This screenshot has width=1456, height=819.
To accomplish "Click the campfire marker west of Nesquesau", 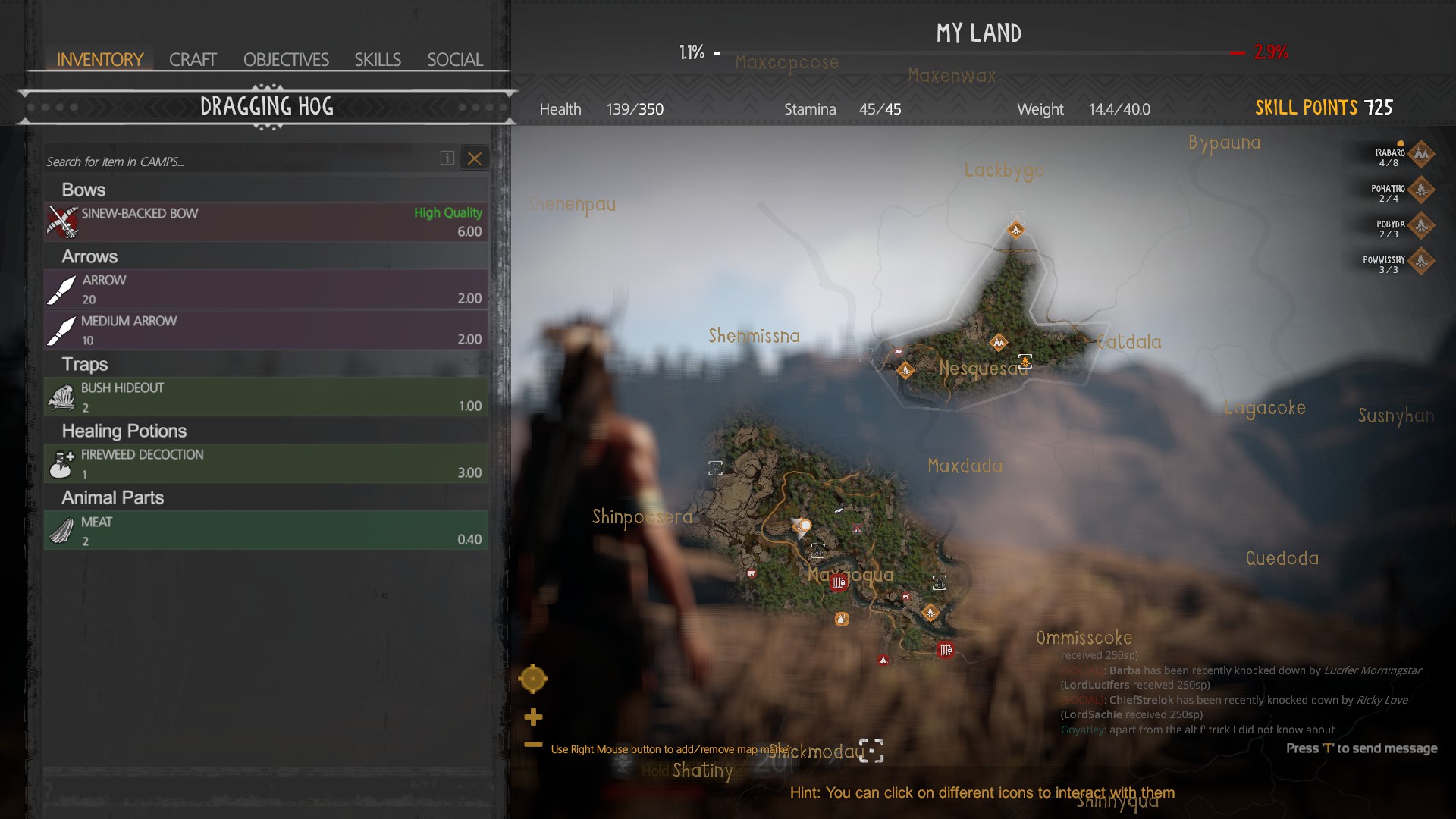I will [905, 370].
